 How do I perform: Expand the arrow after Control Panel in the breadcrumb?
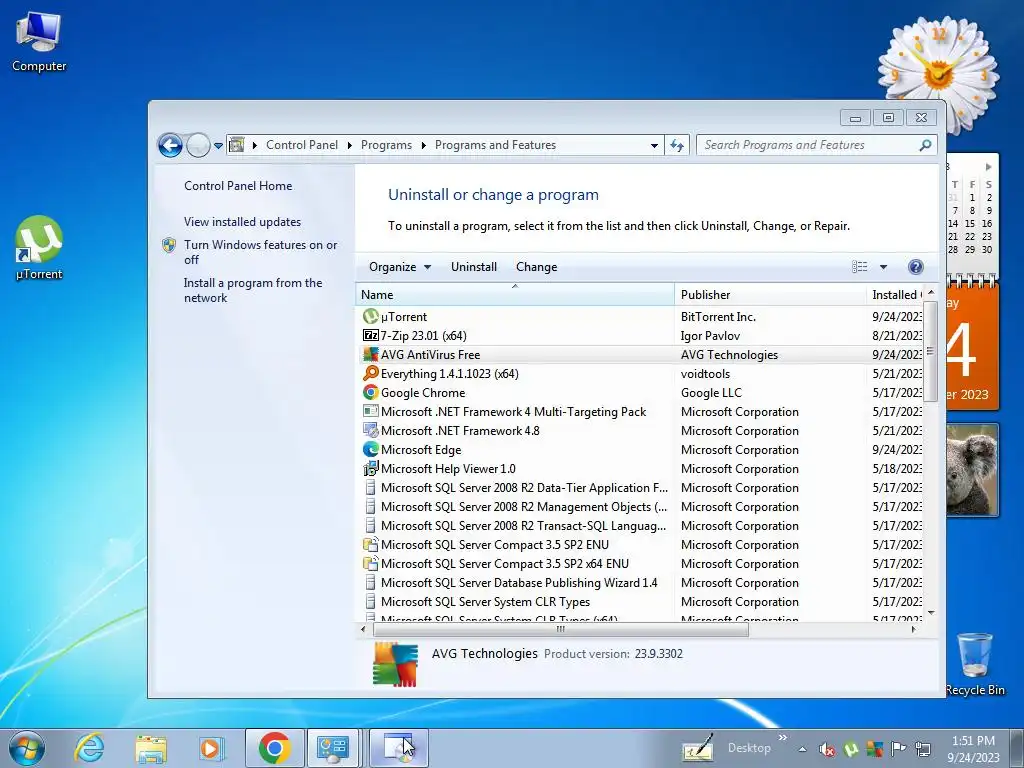[x=349, y=145]
